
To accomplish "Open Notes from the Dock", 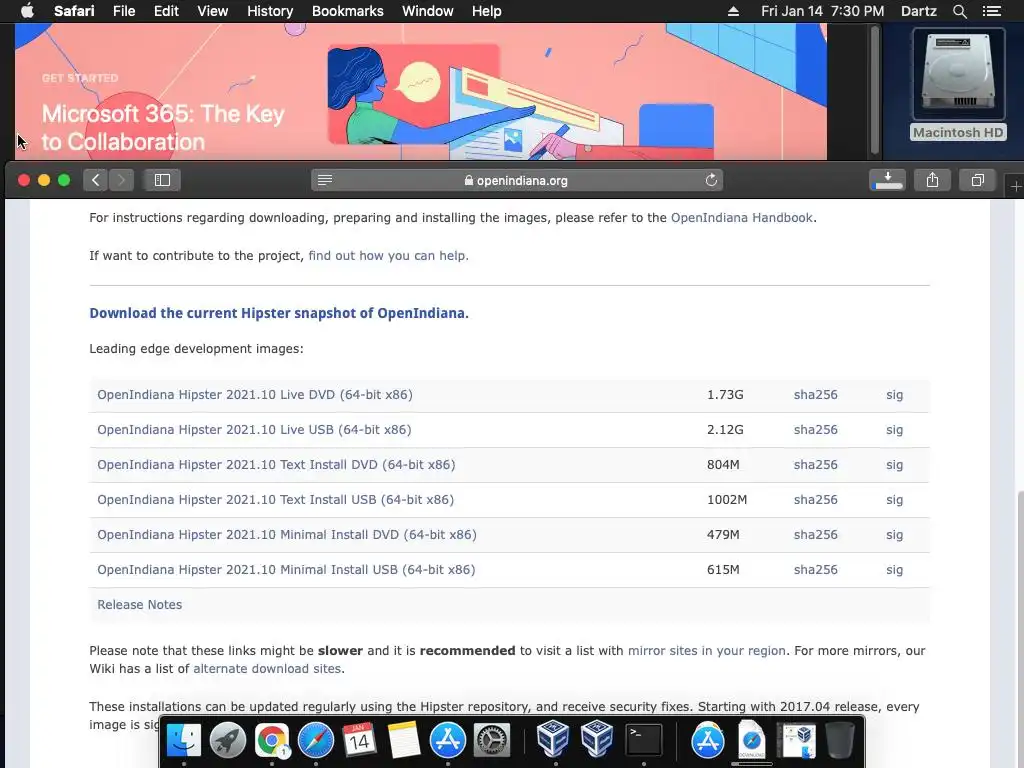I will click(403, 740).
